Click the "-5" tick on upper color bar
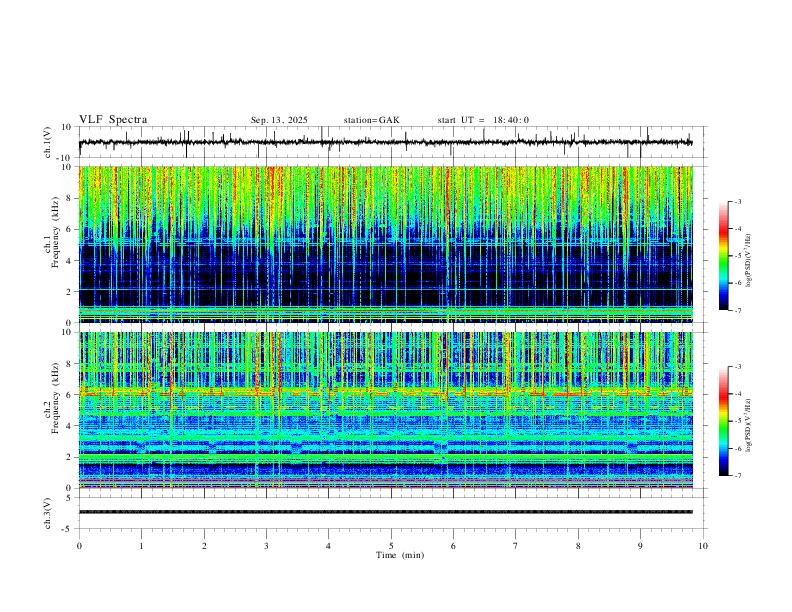Image resolution: width=792 pixels, height=612 pixels. point(737,256)
